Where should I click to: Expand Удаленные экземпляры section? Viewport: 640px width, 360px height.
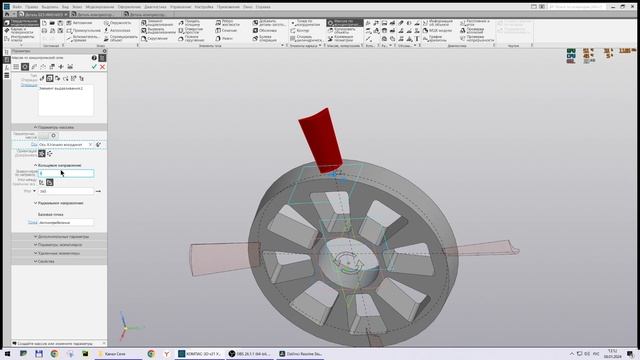coord(59,253)
